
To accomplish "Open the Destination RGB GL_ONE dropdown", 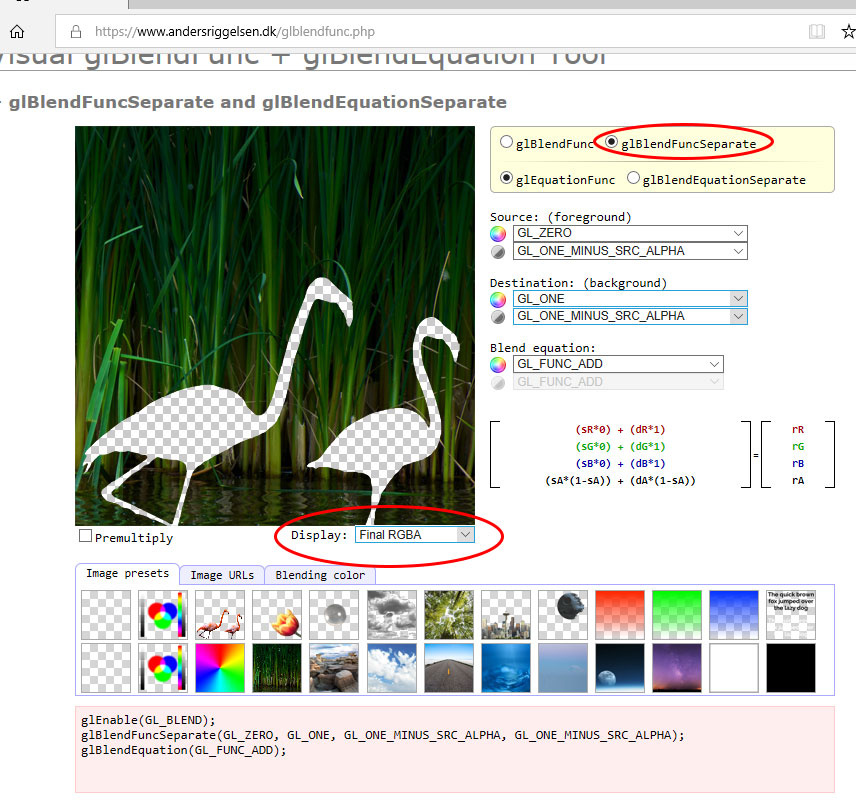I will (630, 298).
